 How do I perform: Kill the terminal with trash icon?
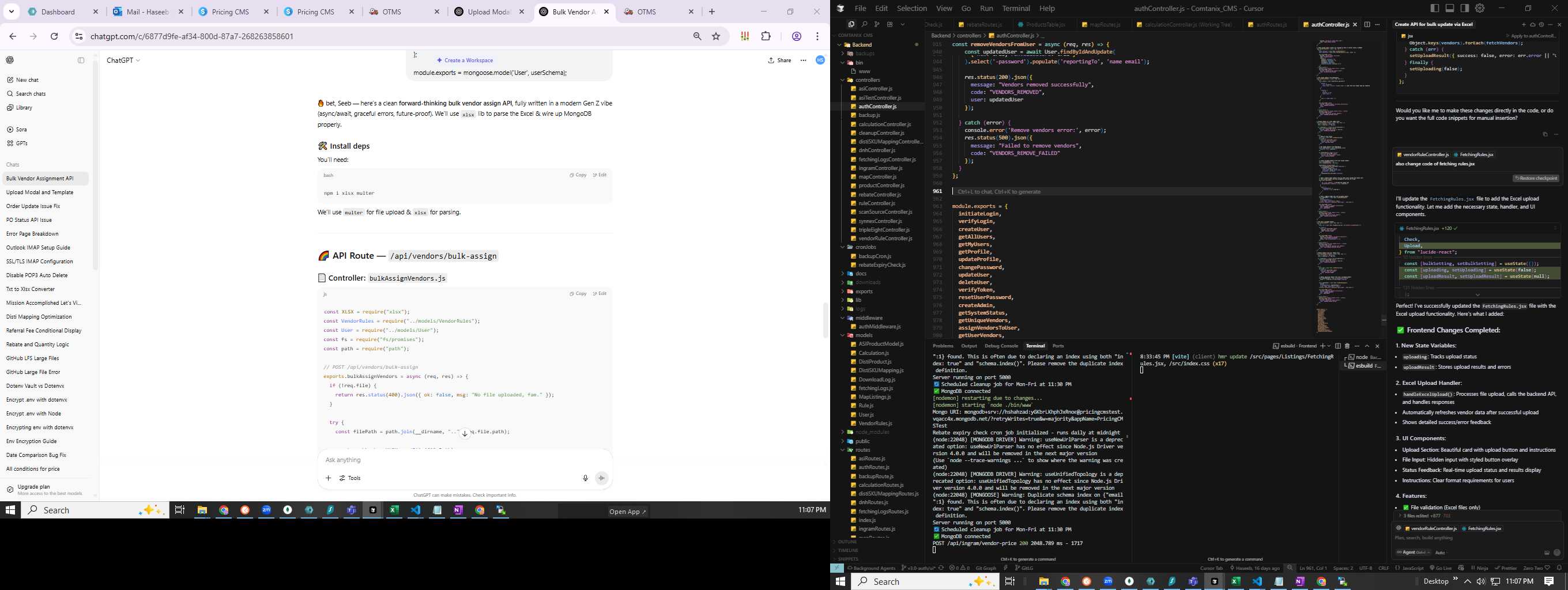coord(1347,346)
